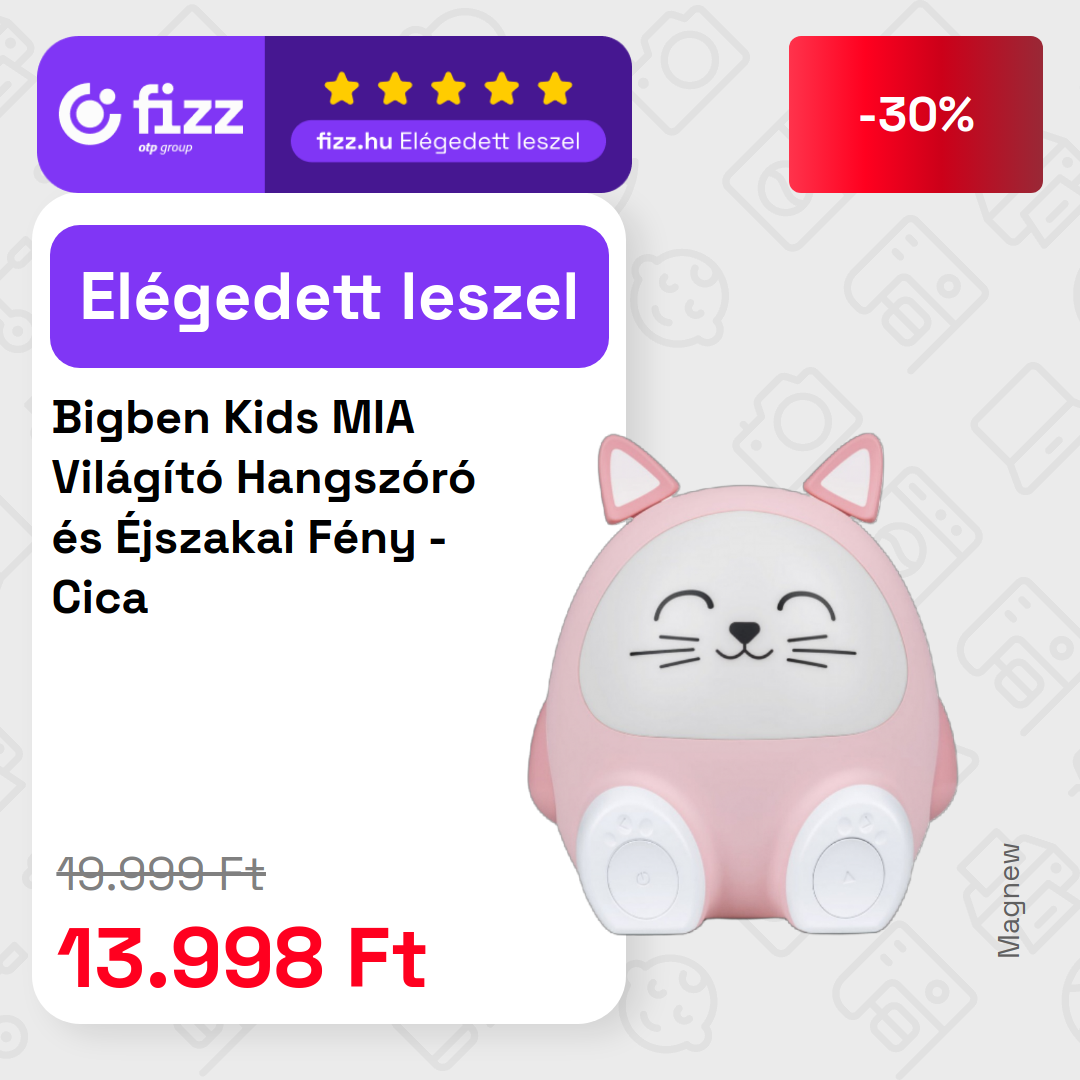The height and width of the screenshot is (1080, 1080).
Task: Click the first yellow rating star
Action: pyautogui.click(x=342, y=88)
